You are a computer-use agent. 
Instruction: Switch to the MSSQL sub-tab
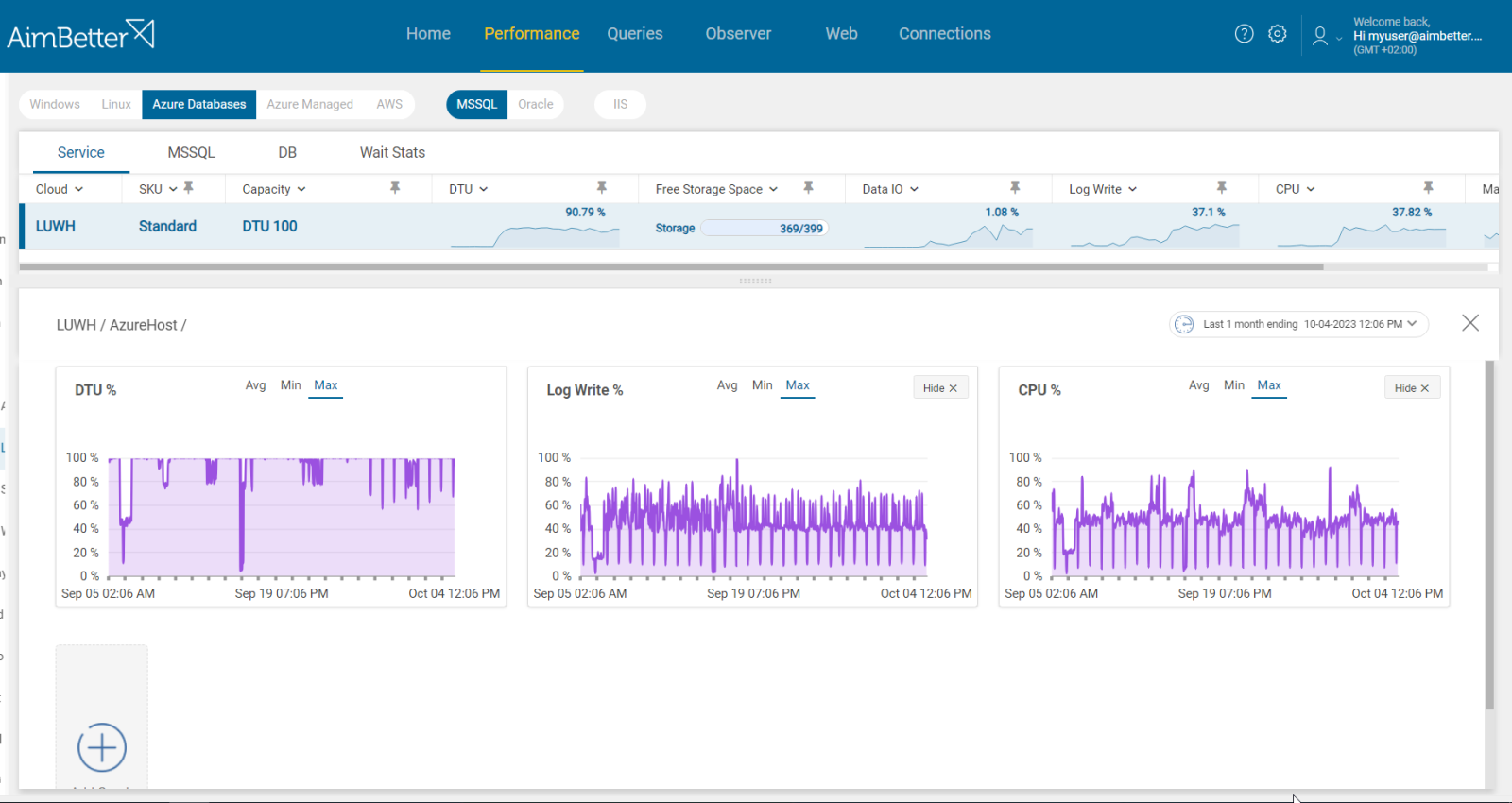coord(192,152)
